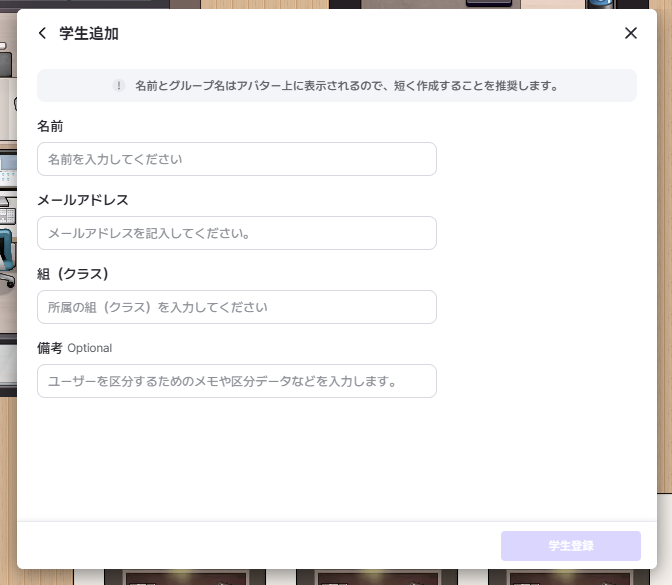This screenshot has height=585, width=672.
Task: Click the 備考 field label
Action: pyautogui.click(x=50, y=348)
